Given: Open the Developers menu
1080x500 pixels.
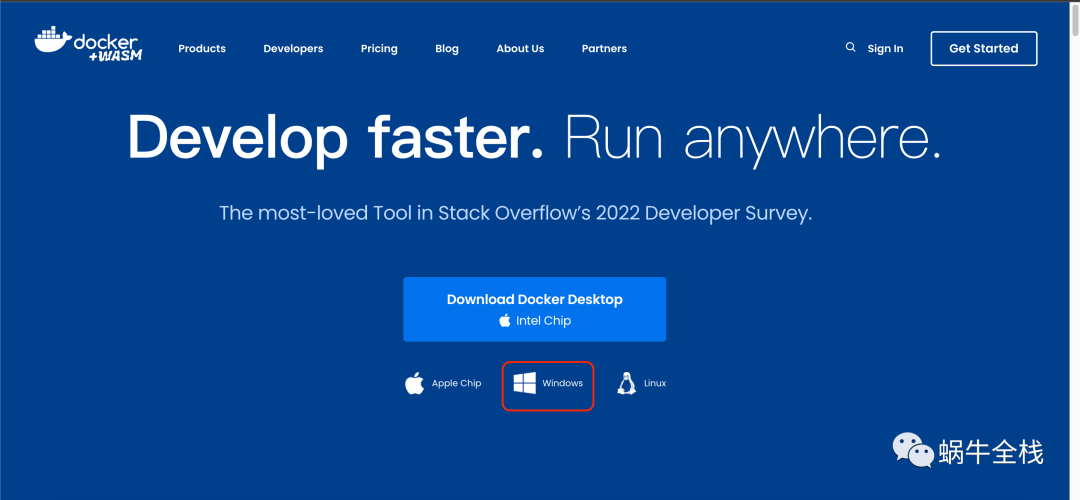Looking at the screenshot, I should coord(293,48).
